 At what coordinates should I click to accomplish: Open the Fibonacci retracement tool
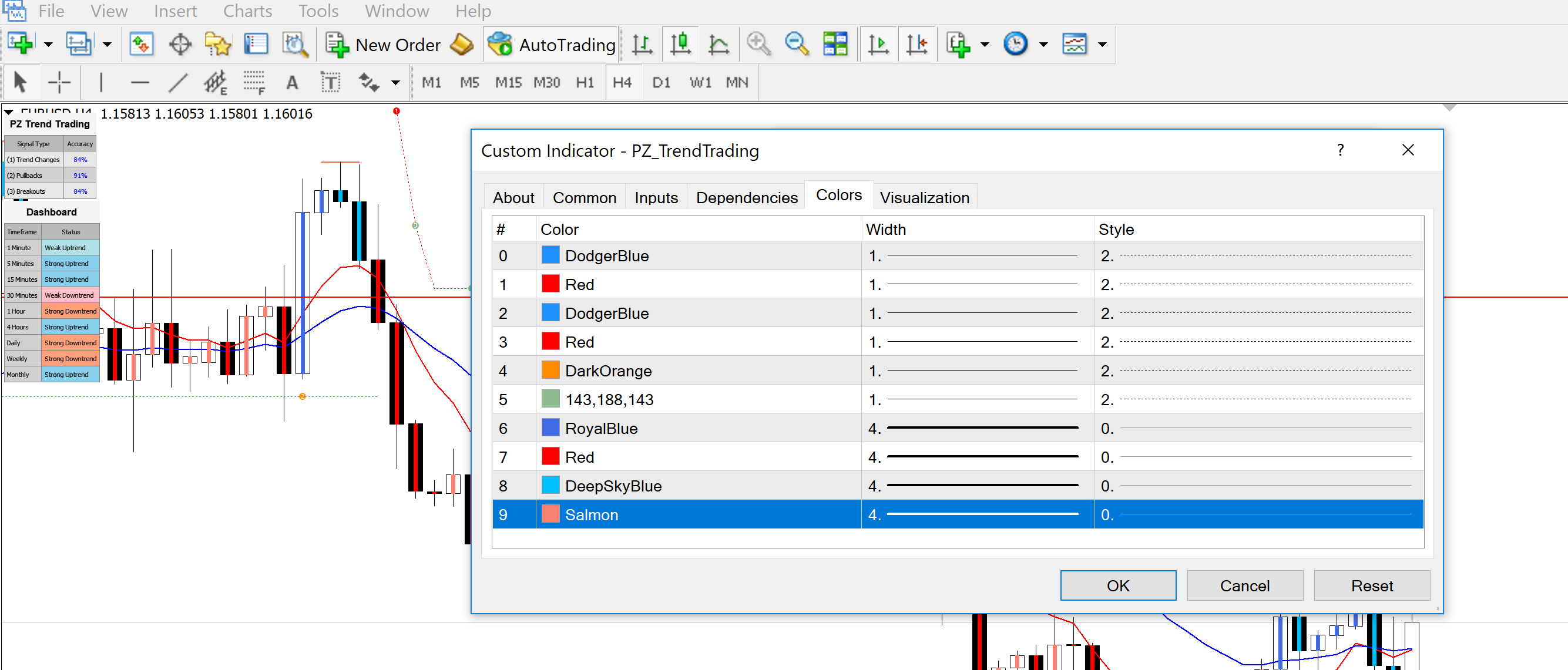pyautogui.click(x=254, y=82)
